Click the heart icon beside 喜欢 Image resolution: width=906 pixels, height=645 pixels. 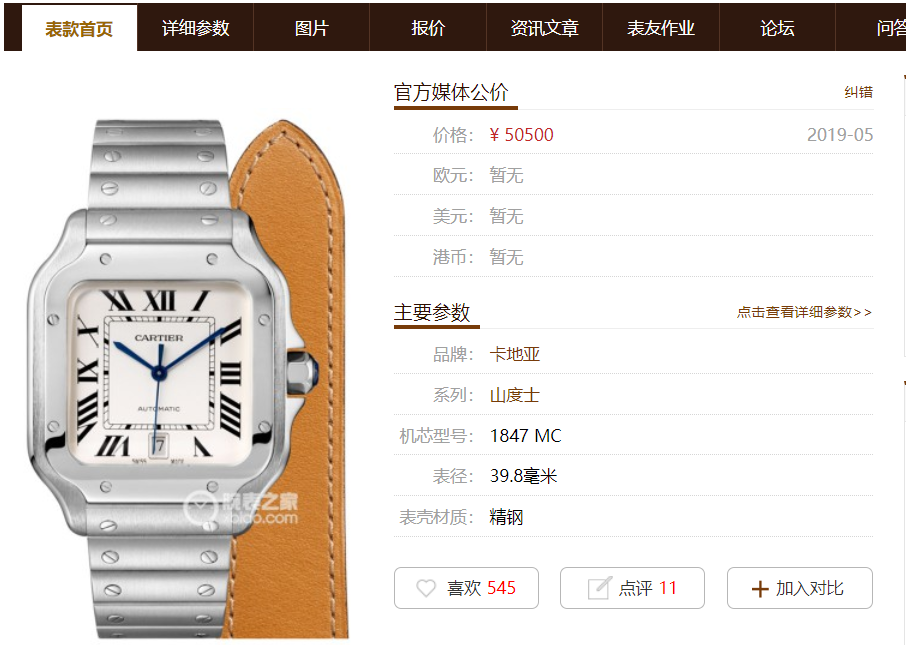point(426,588)
